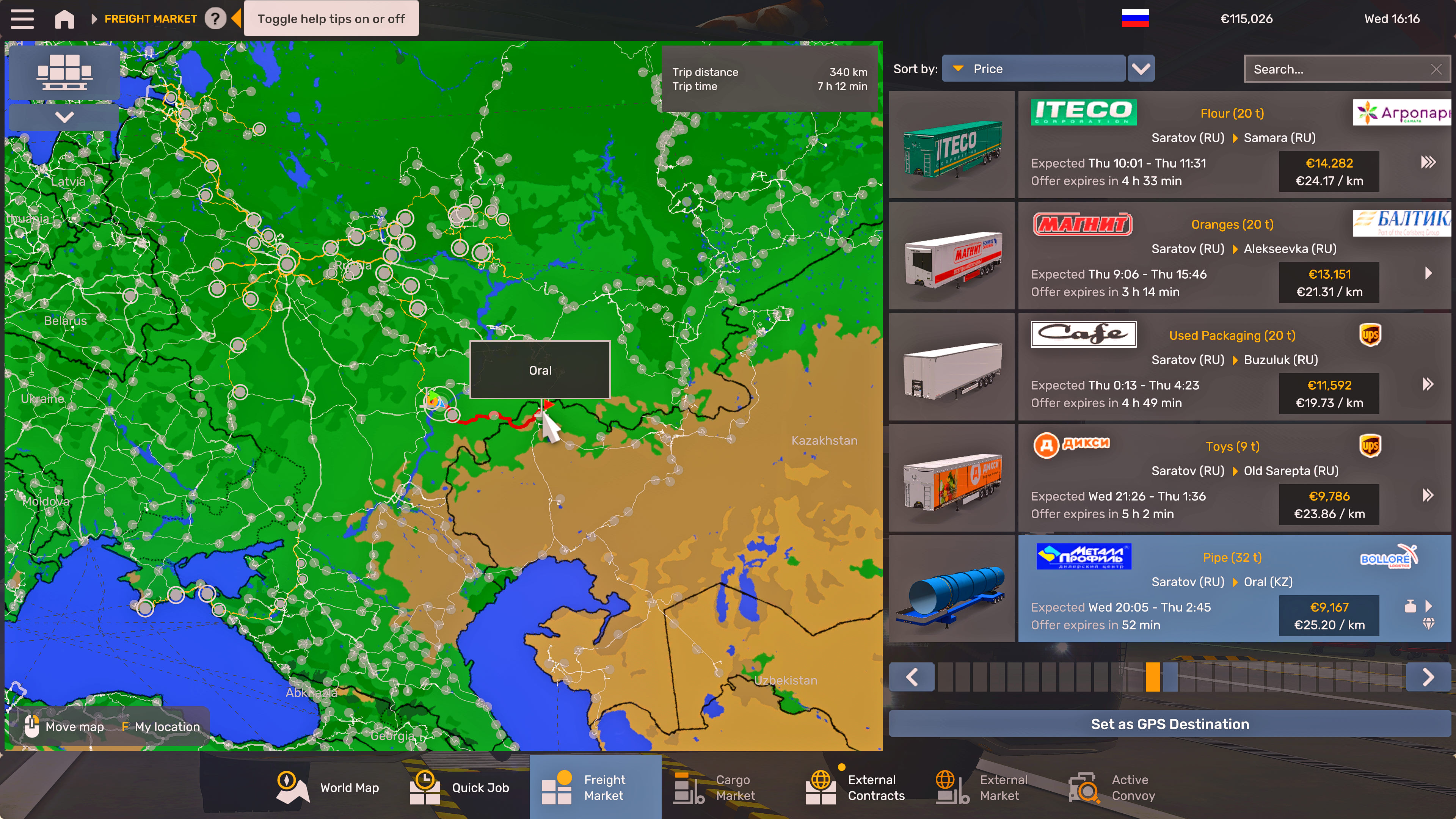The width and height of the screenshot is (1456, 819).
Task: Click the highlighted orange page indicator
Action: tap(1153, 676)
